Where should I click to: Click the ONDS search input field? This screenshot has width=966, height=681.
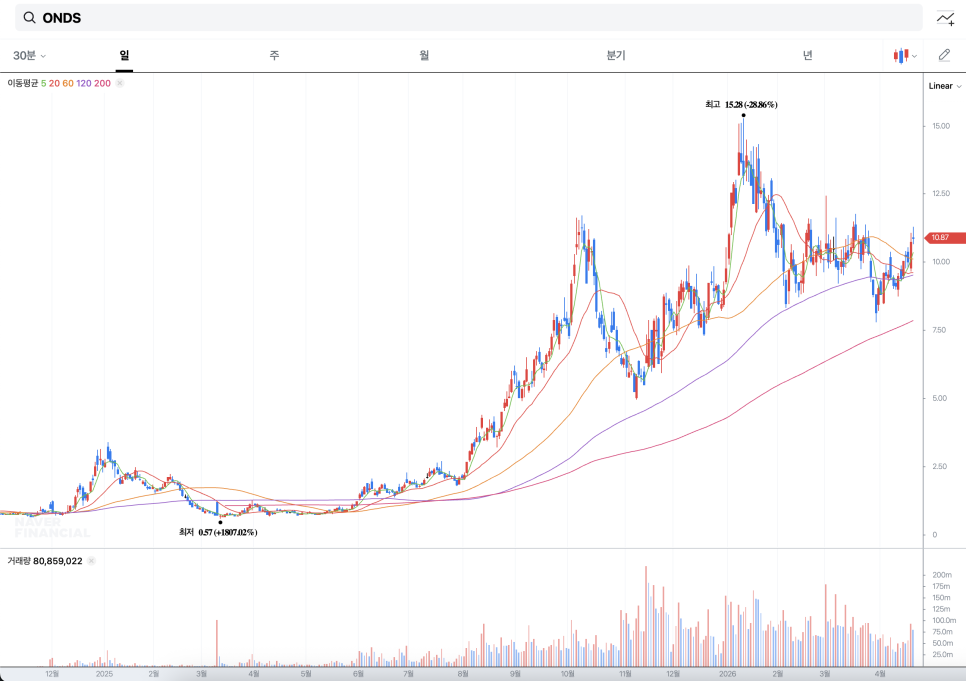point(470,18)
